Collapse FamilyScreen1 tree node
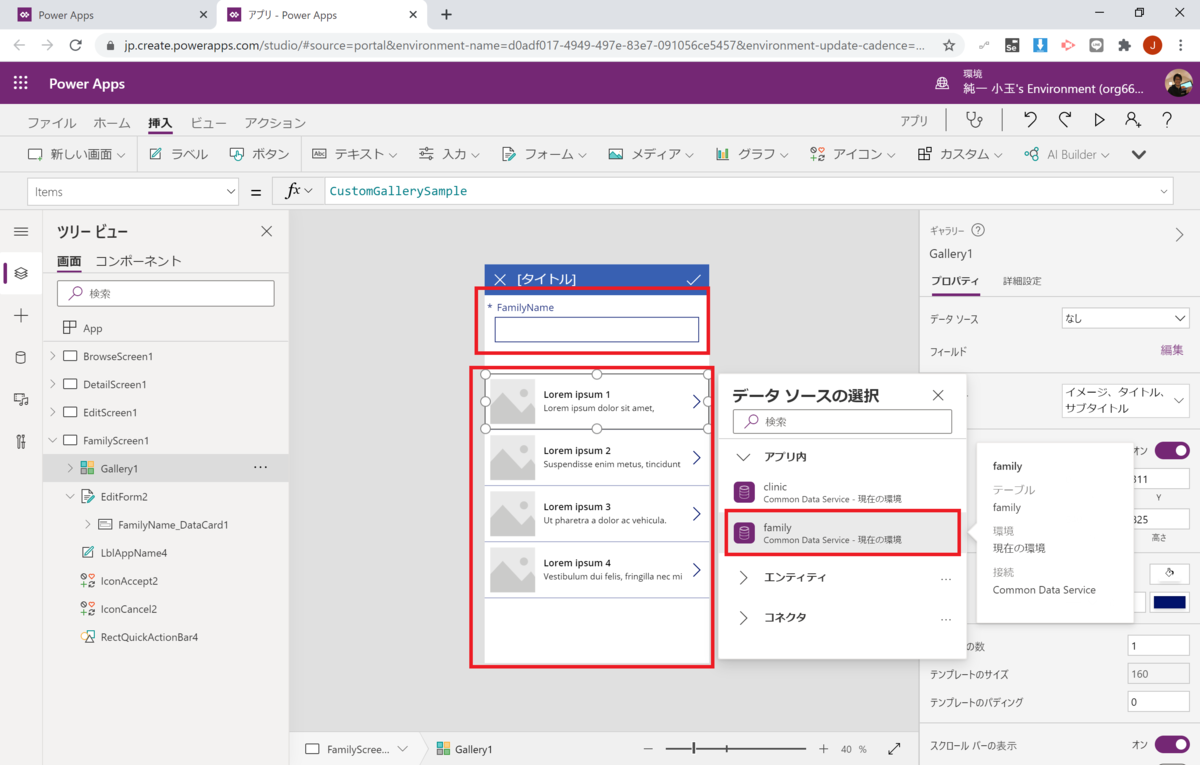 point(52,440)
